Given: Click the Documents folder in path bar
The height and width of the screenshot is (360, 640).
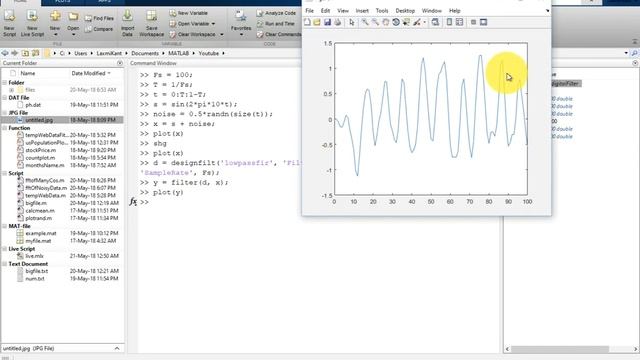Looking at the screenshot, I should (x=144, y=53).
